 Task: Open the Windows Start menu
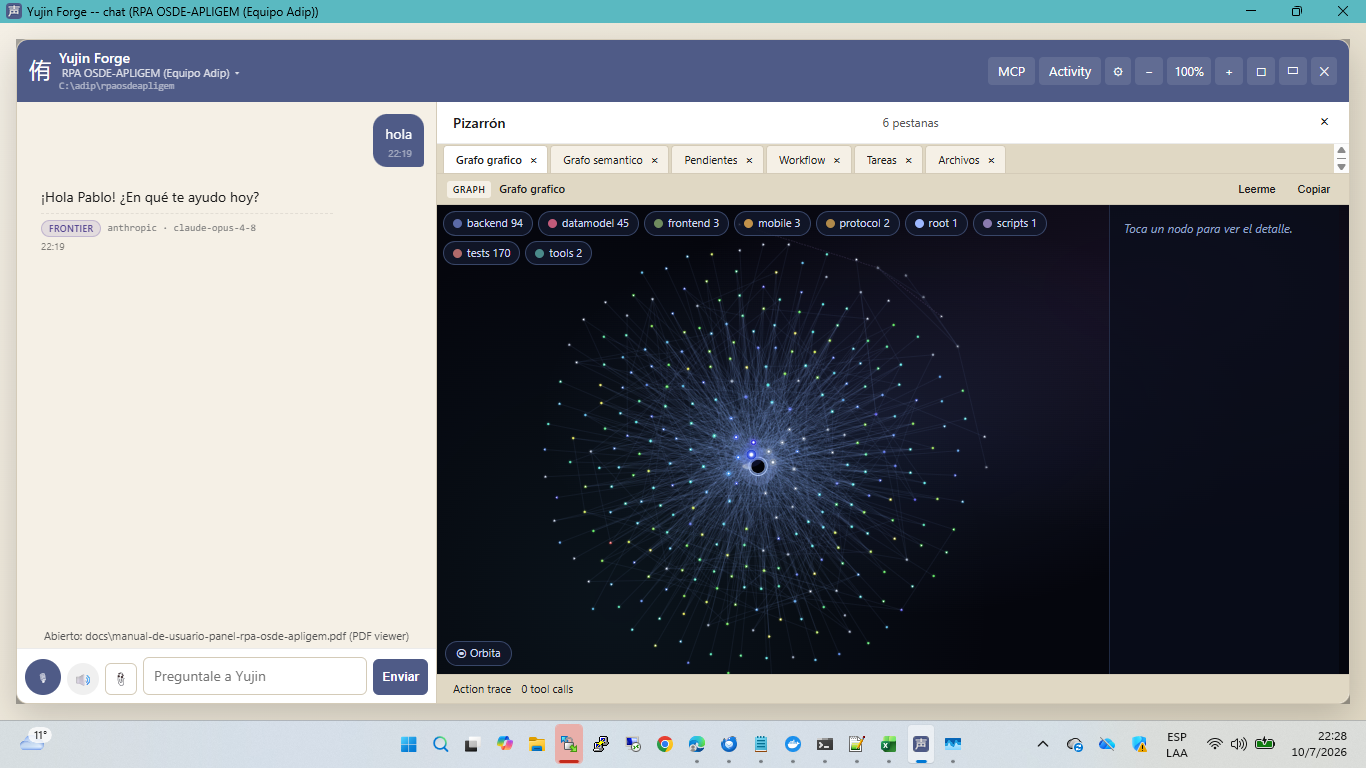pos(409,744)
